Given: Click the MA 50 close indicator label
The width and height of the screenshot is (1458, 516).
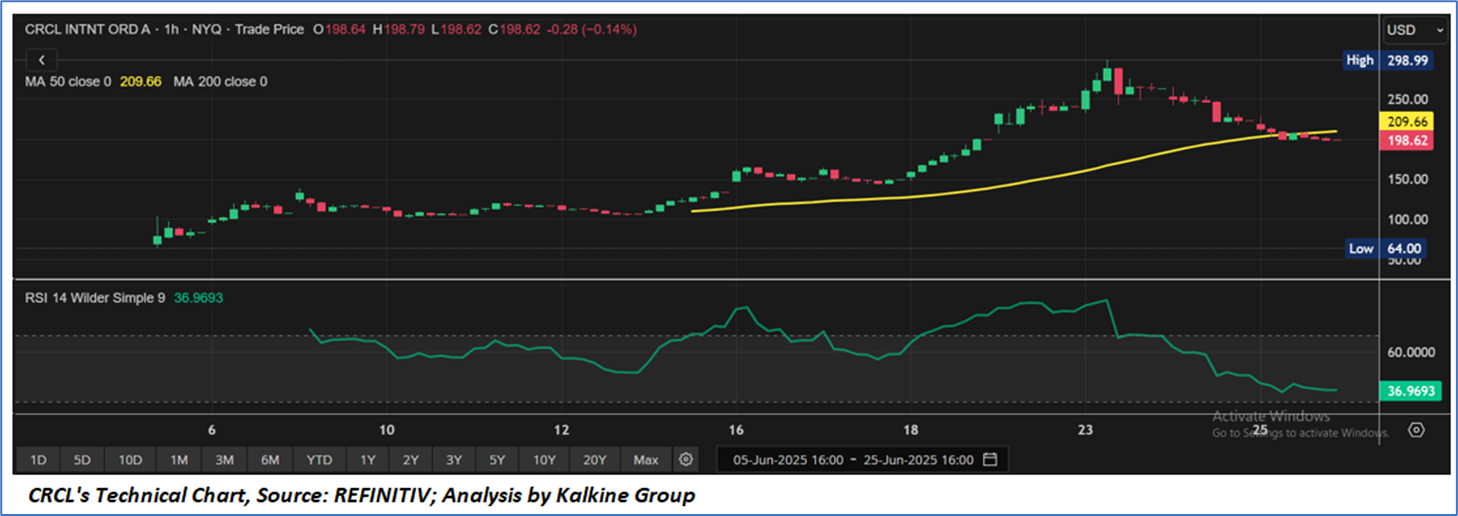Looking at the screenshot, I should pyautogui.click(x=68, y=82).
